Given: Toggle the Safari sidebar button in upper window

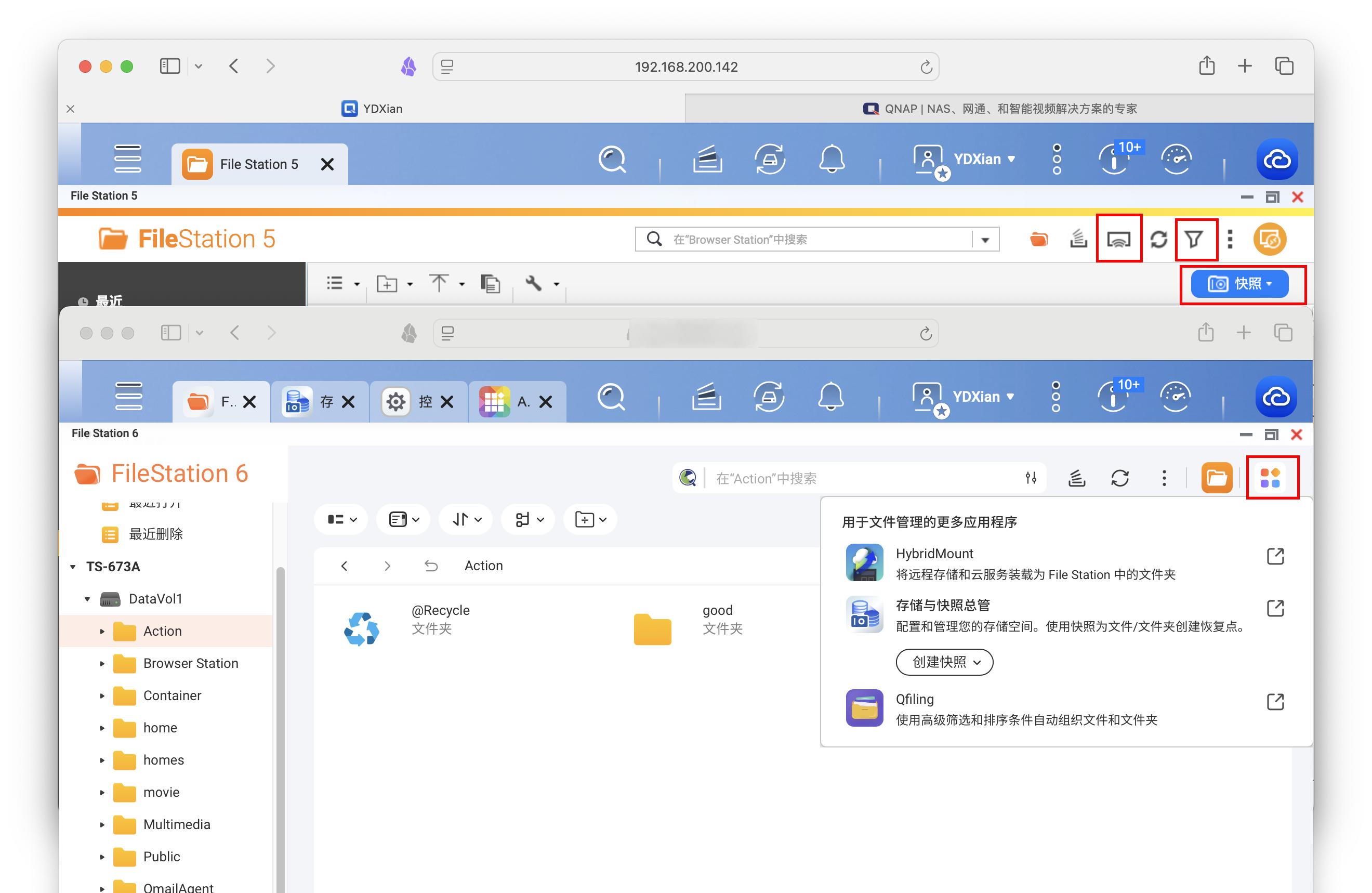Looking at the screenshot, I should coord(169,67).
